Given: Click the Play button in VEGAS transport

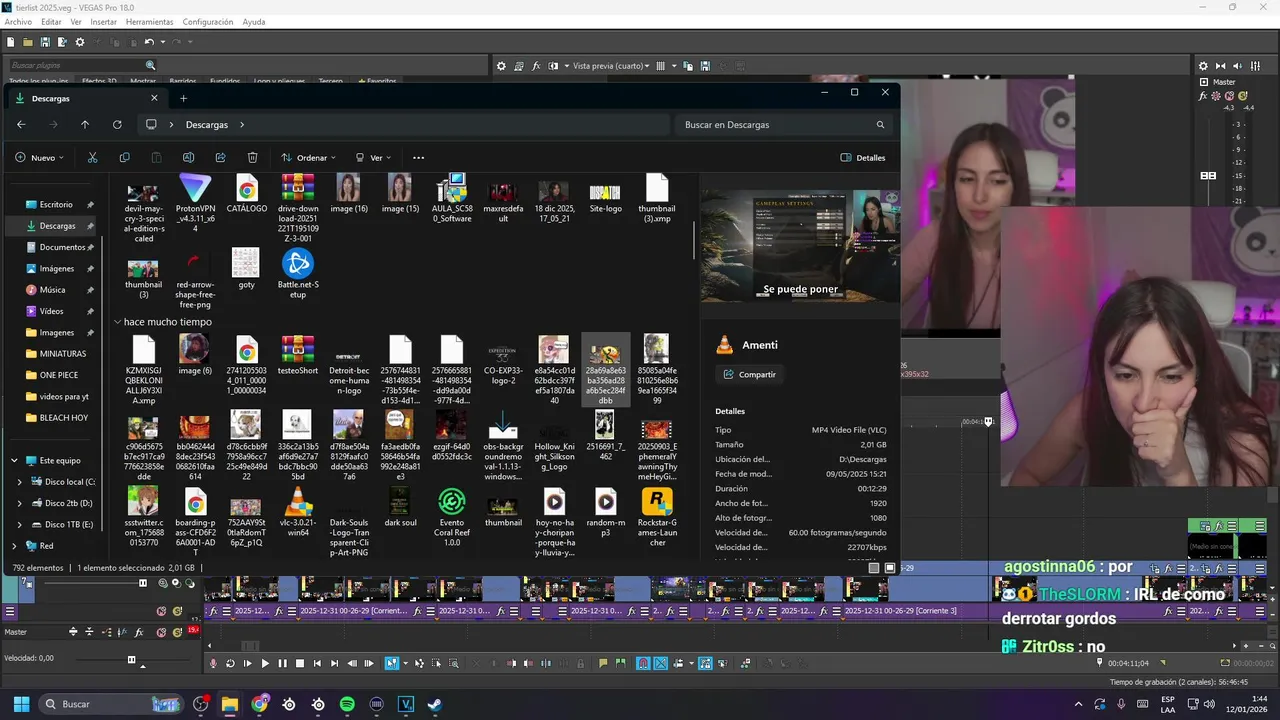Looking at the screenshot, I should (265, 663).
